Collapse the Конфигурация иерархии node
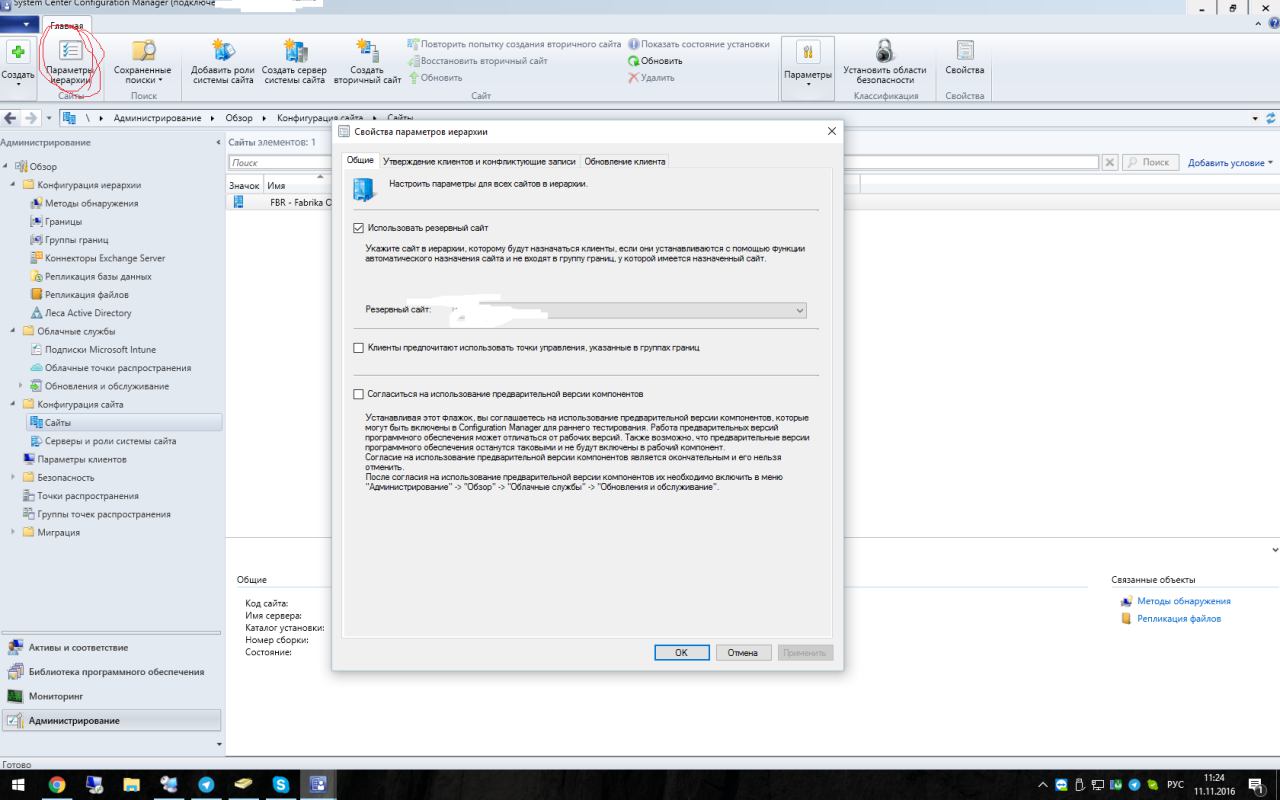Screen dimensions: 1280x800 (x=14, y=185)
